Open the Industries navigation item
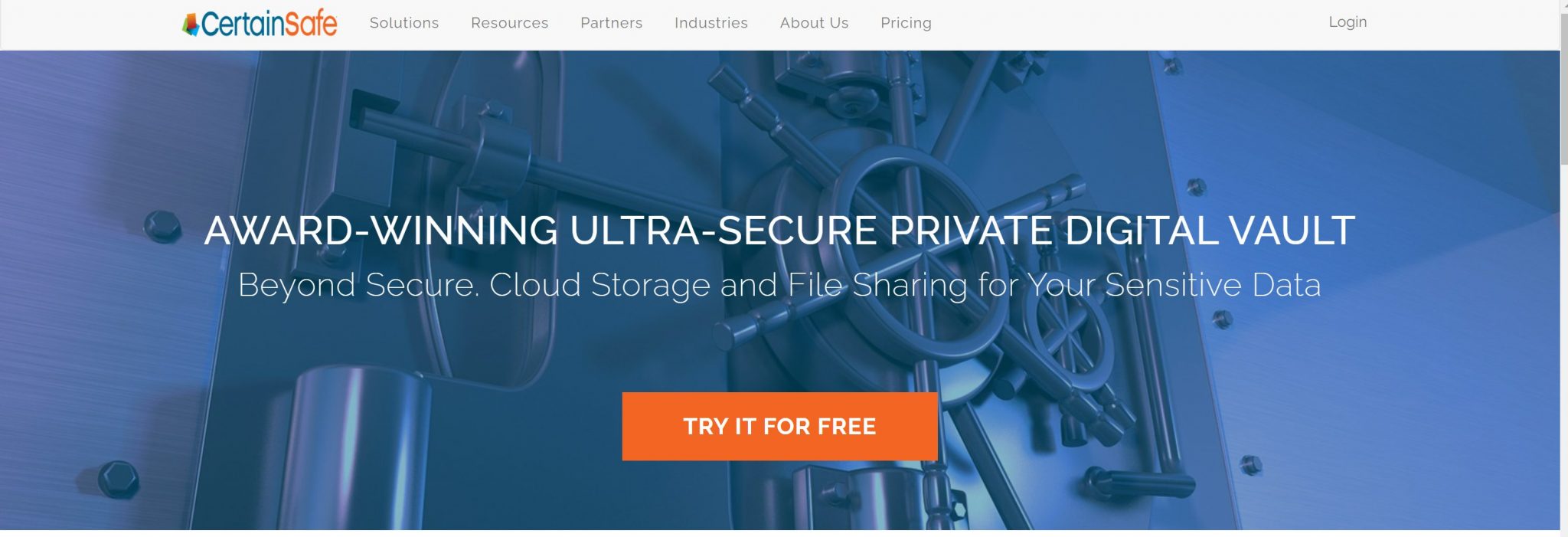This screenshot has height=537, width=1568. pos(710,23)
